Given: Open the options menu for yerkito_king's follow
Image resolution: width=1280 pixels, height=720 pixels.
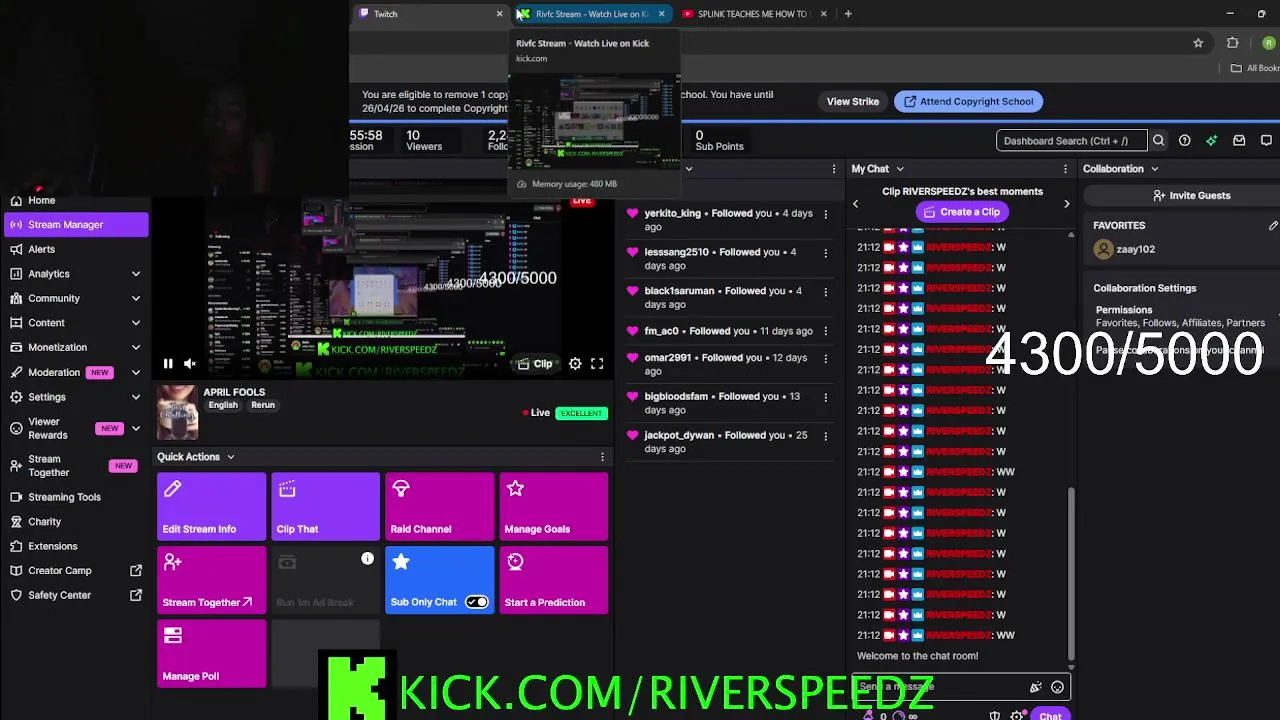Looking at the screenshot, I should pos(825,214).
